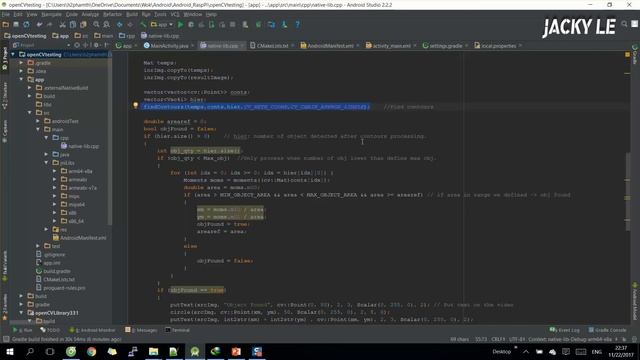Viewport: 640px width, 360px height.
Task: Expand the arm64-v8a folder
Action: pyautogui.click(x=55, y=171)
